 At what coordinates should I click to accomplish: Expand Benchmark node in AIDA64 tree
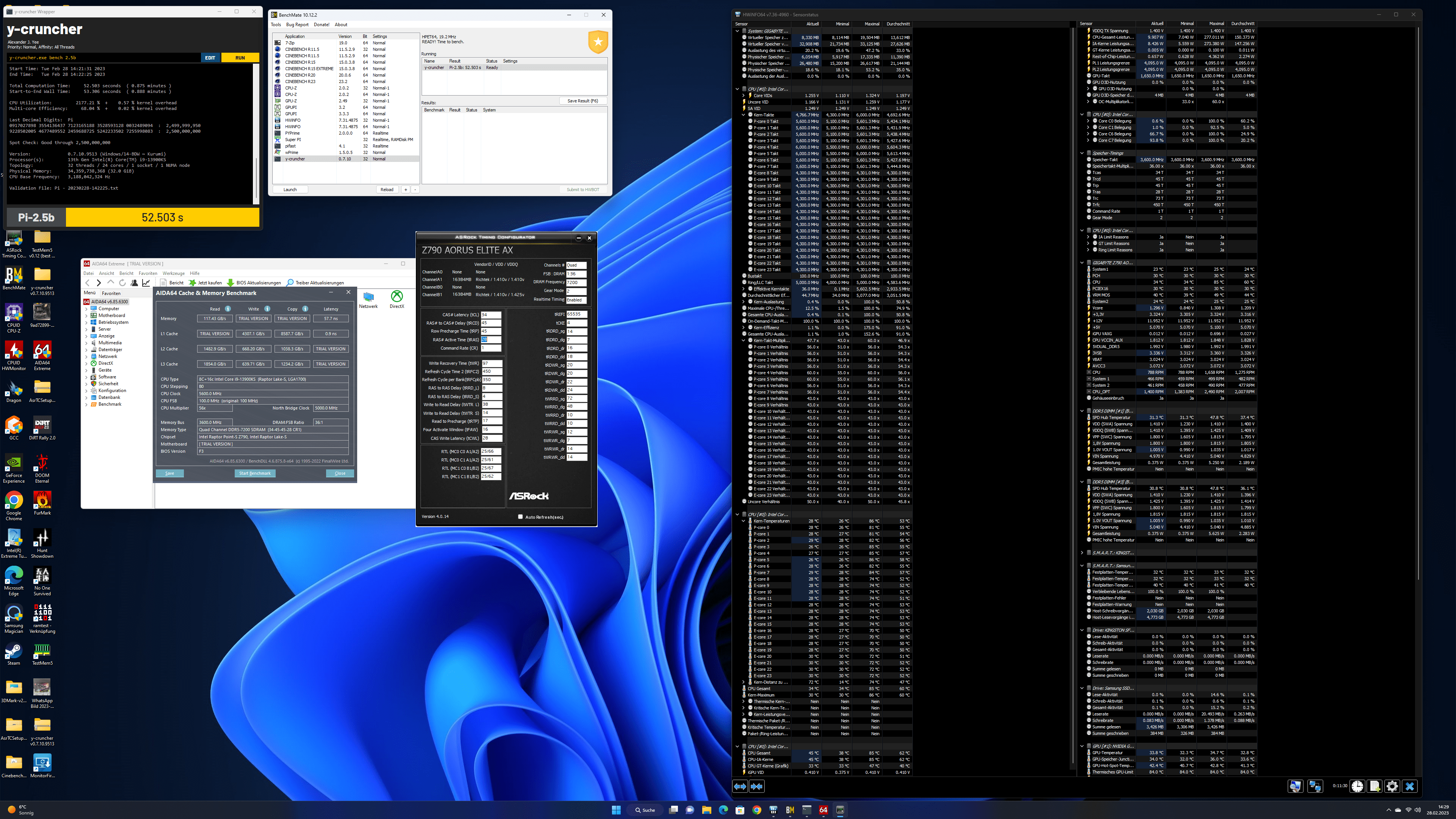tap(86, 404)
